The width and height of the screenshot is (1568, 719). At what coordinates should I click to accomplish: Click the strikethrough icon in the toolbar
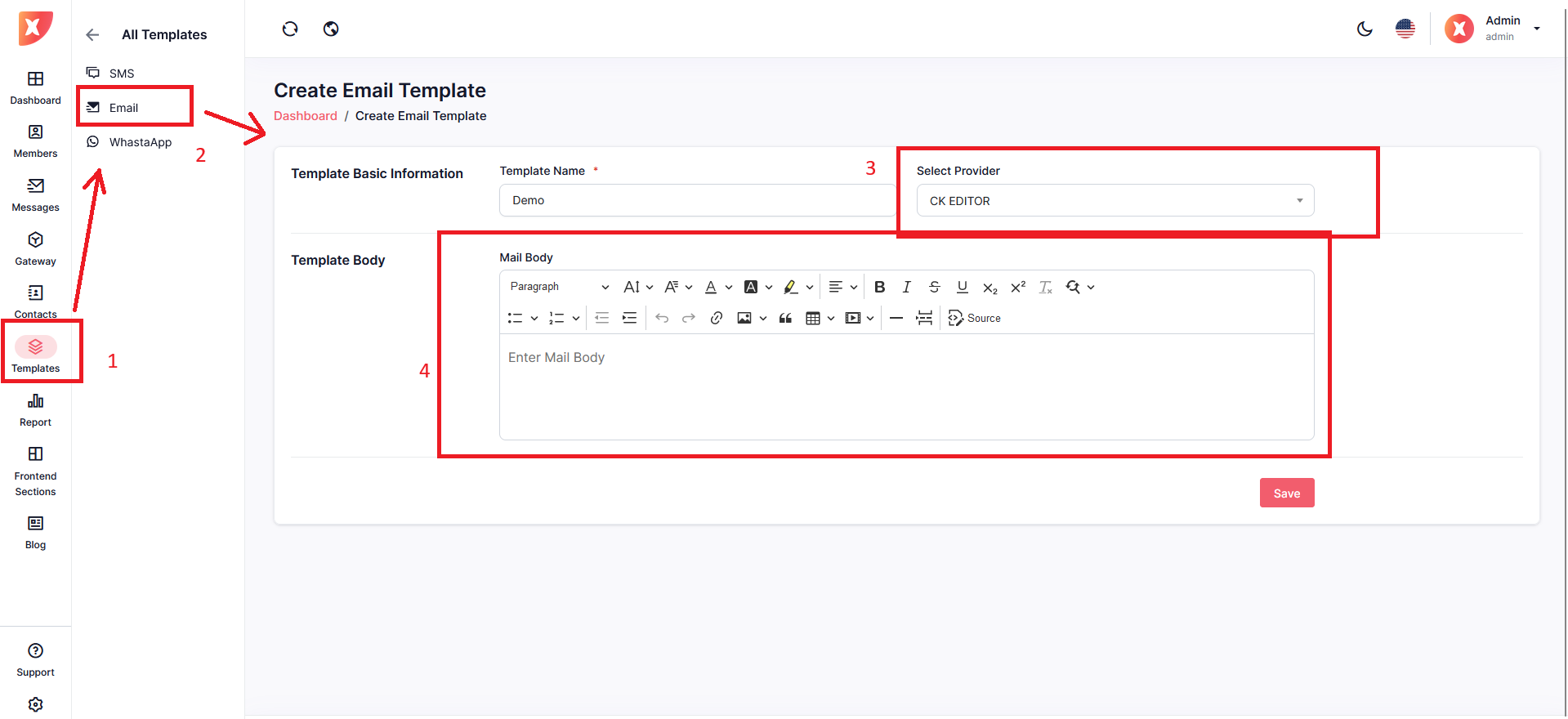[934, 287]
